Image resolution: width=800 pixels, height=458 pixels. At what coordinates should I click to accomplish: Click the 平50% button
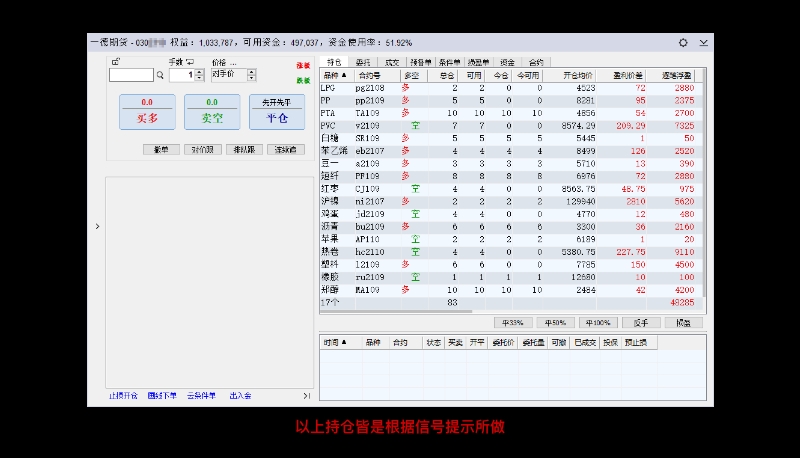(554, 323)
